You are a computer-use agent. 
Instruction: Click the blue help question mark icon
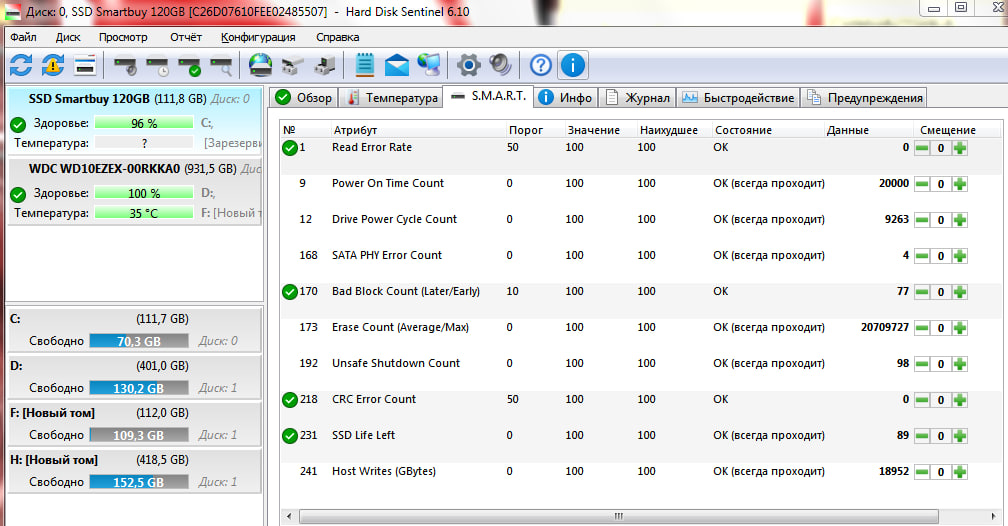tap(540, 66)
